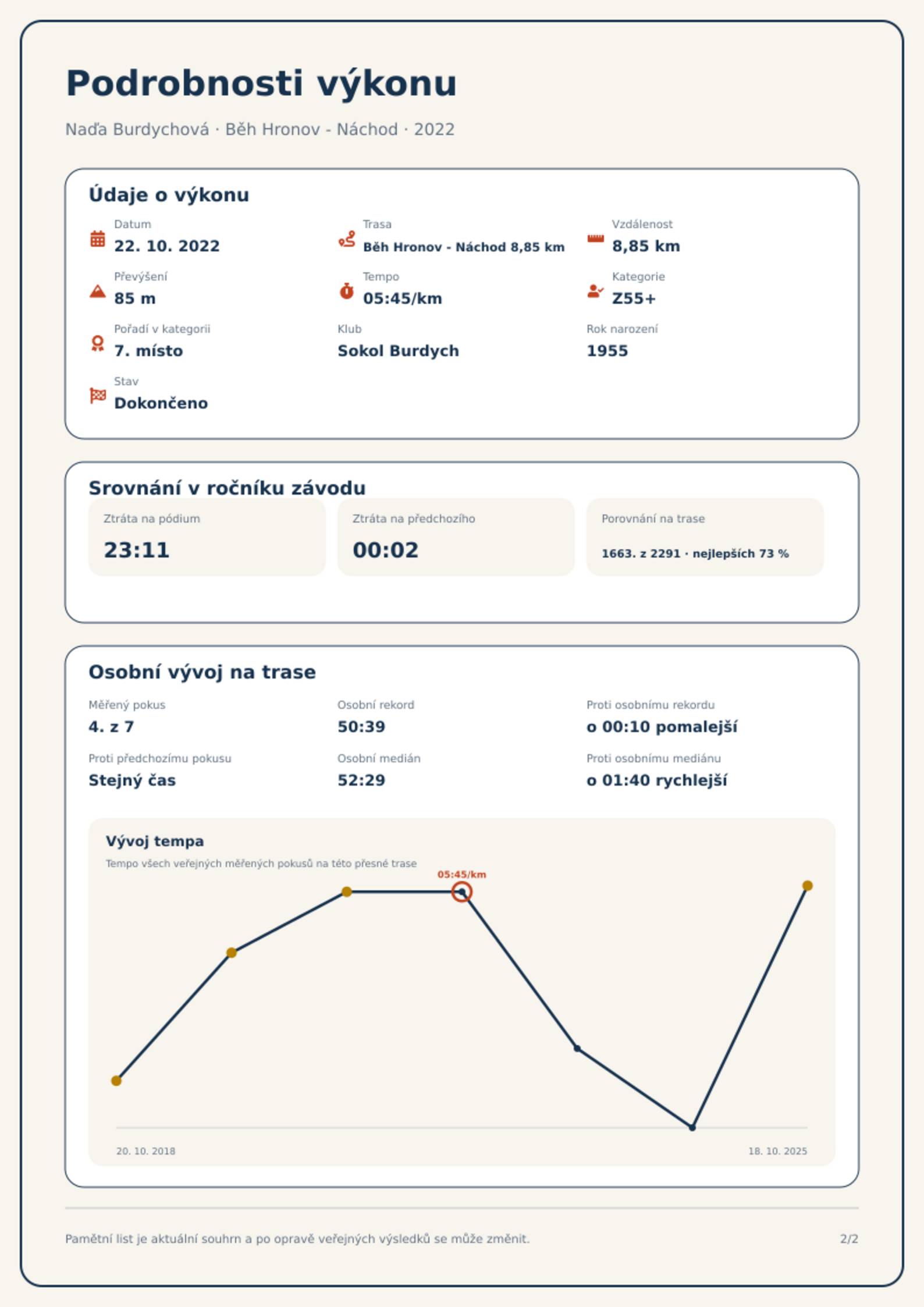Viewport: 924px width, 1307px height.
Task: Click the ruler icon beside Vzdálenost
Action: pos(595,239)
